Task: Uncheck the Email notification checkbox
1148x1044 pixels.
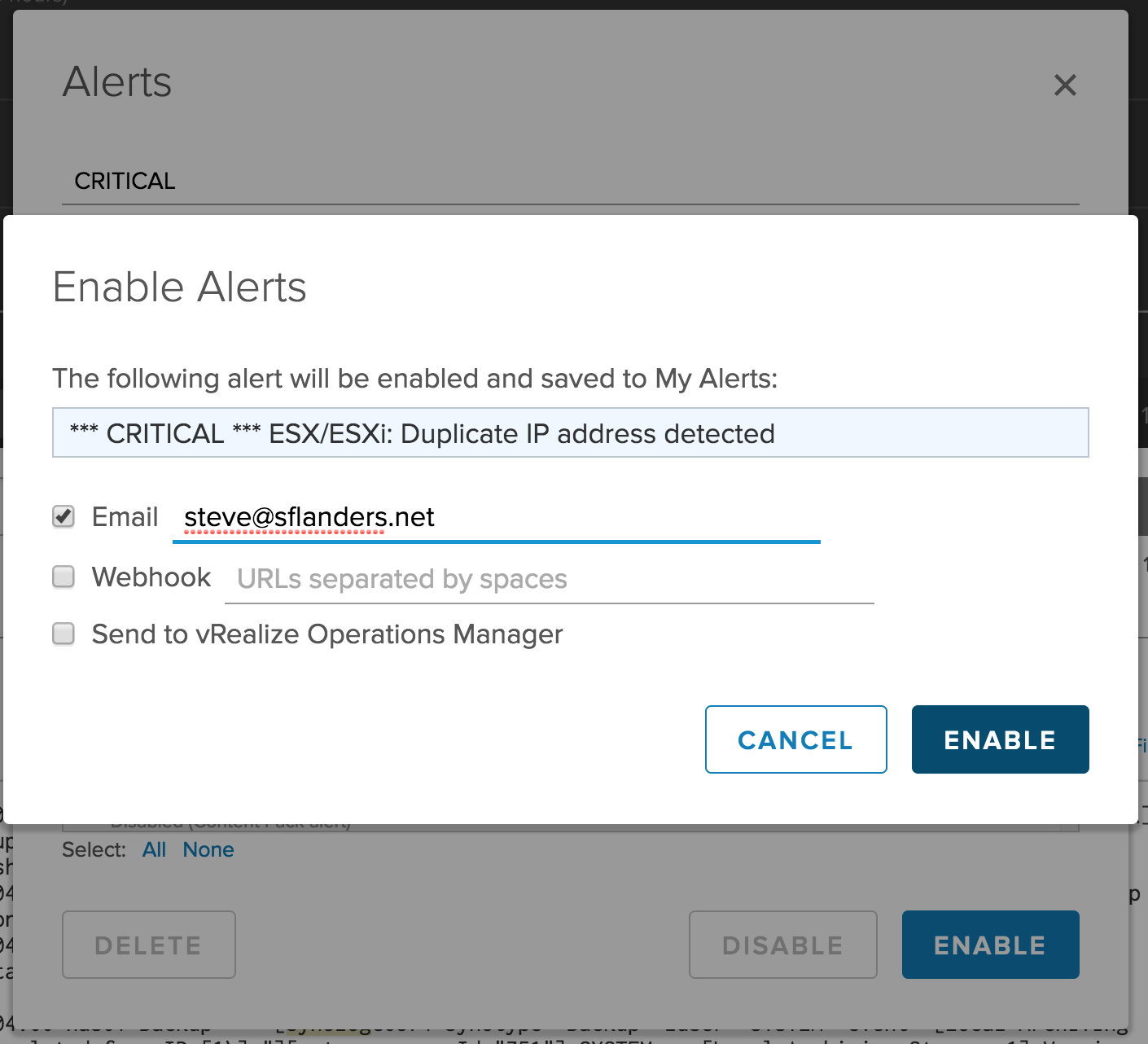Action: 64,516
